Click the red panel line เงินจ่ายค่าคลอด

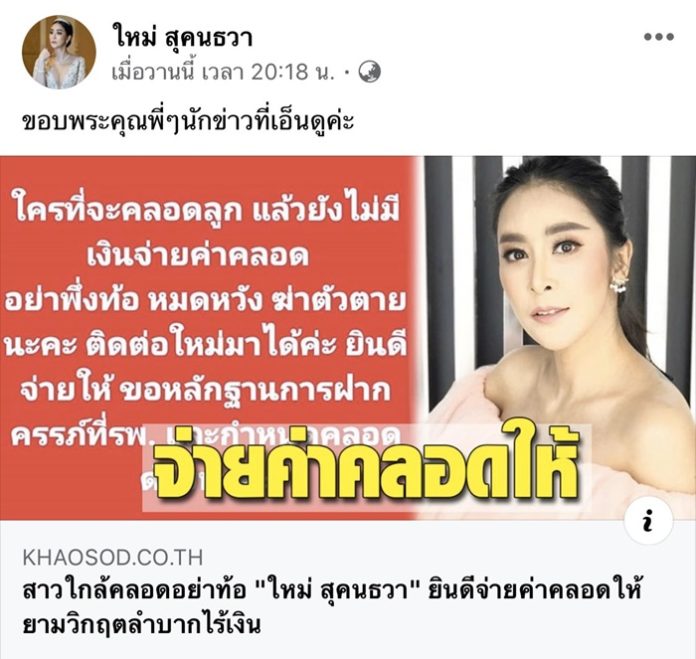(x=198, y=256)
